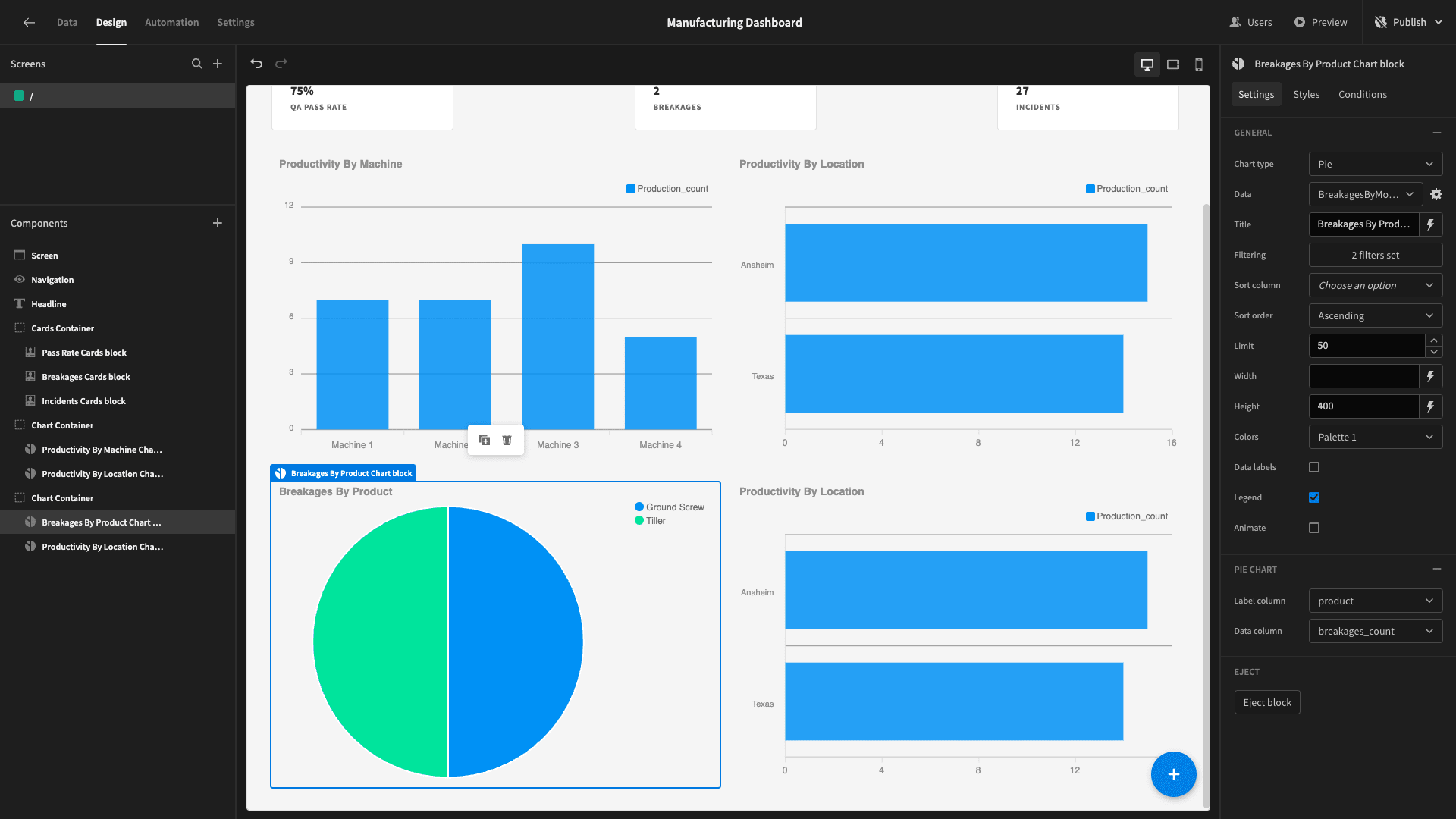Switch to mobile preview size
Image resolution: width=1456 pixels, height=819 pixels.
1199,64
